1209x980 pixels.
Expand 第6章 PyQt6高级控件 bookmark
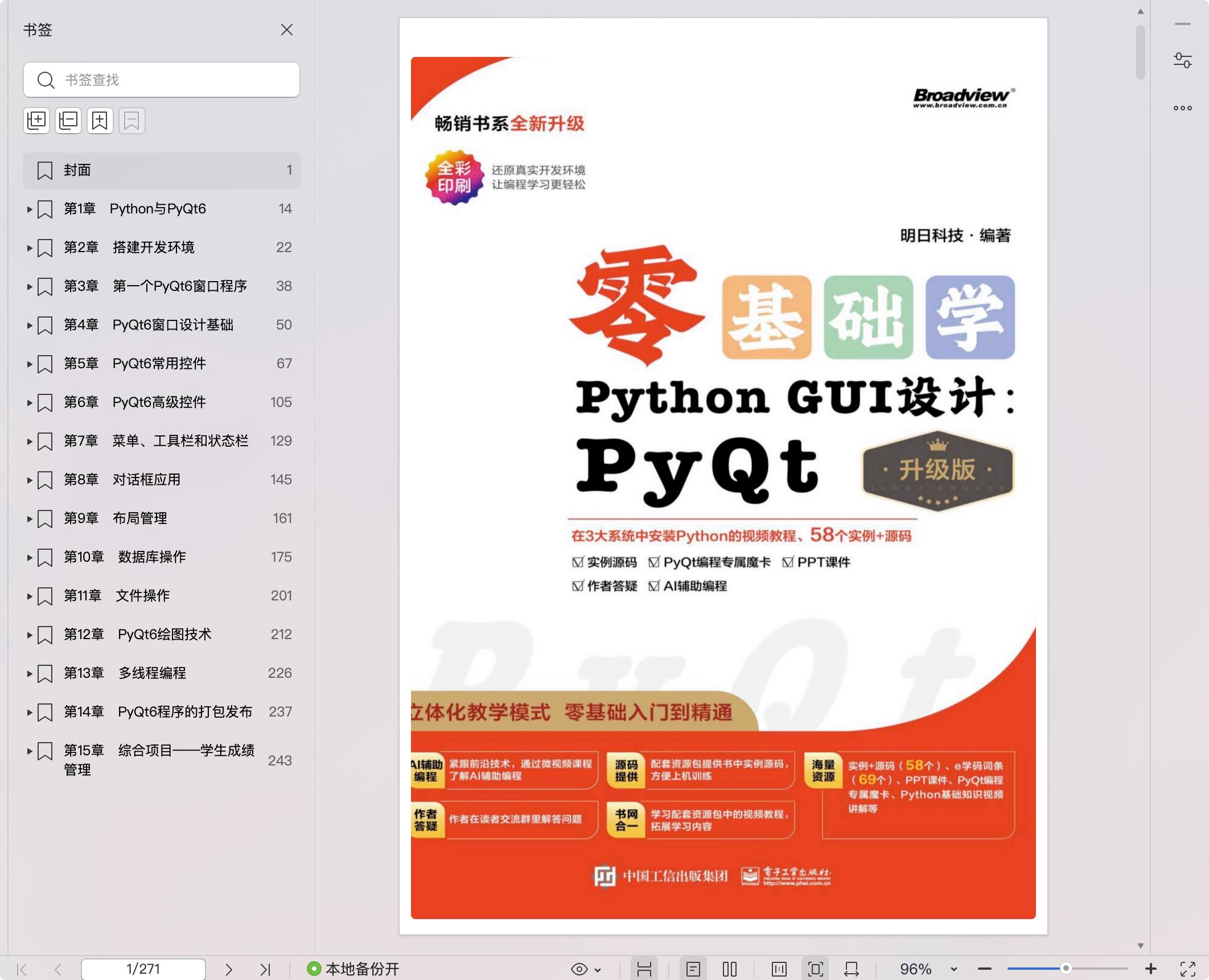(29, 403)
